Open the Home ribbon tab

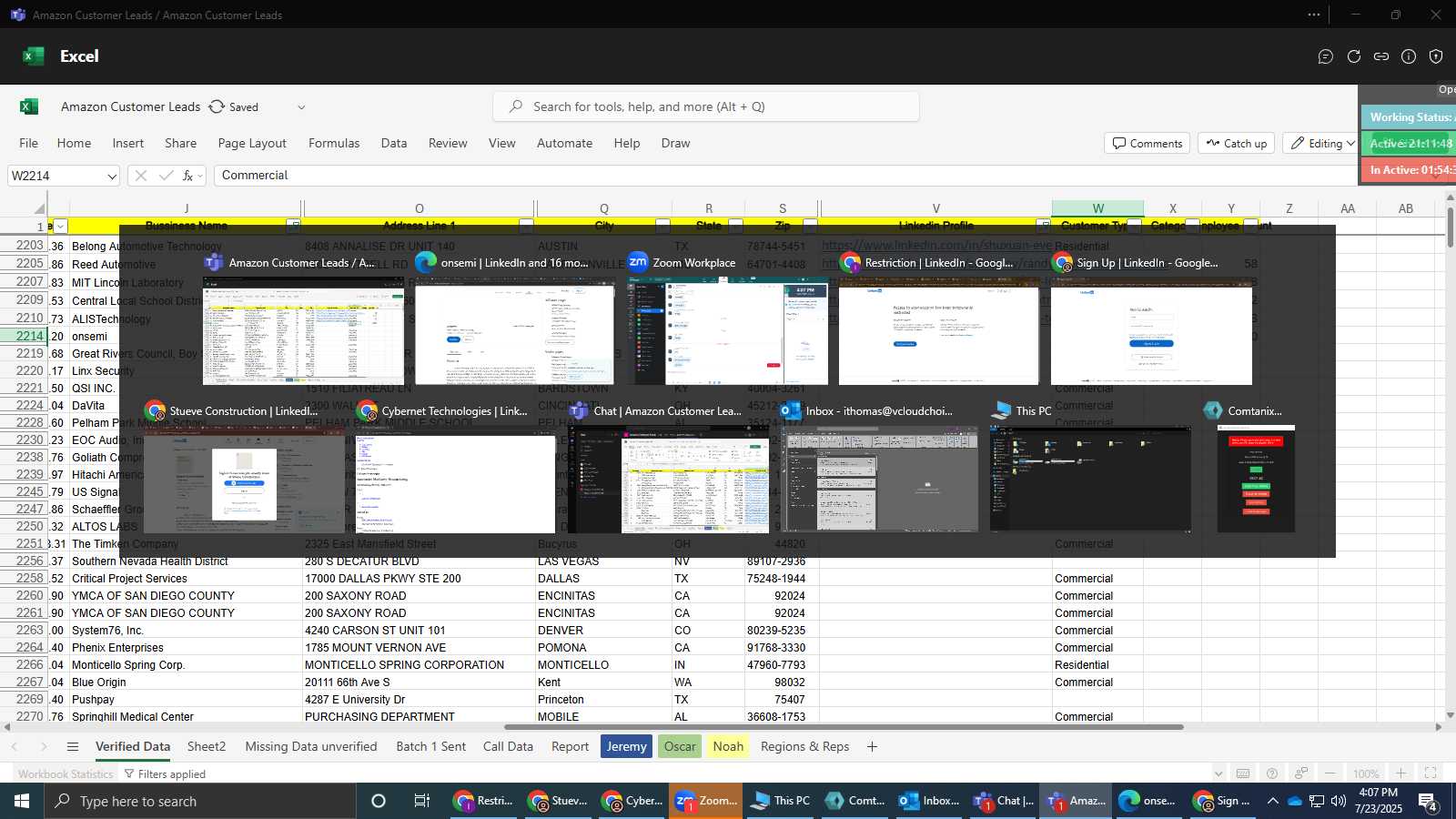[x=74, y=144]
